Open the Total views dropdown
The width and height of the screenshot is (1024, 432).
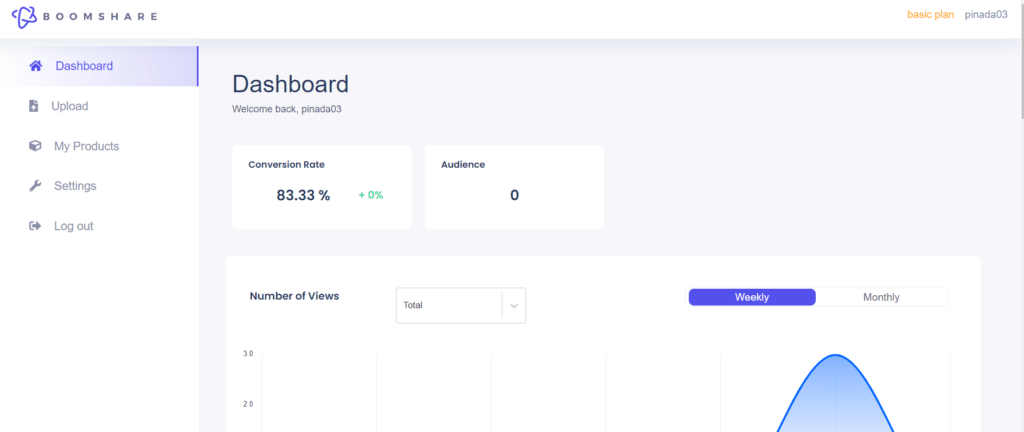pyautogui.click(x=461, y=305)
